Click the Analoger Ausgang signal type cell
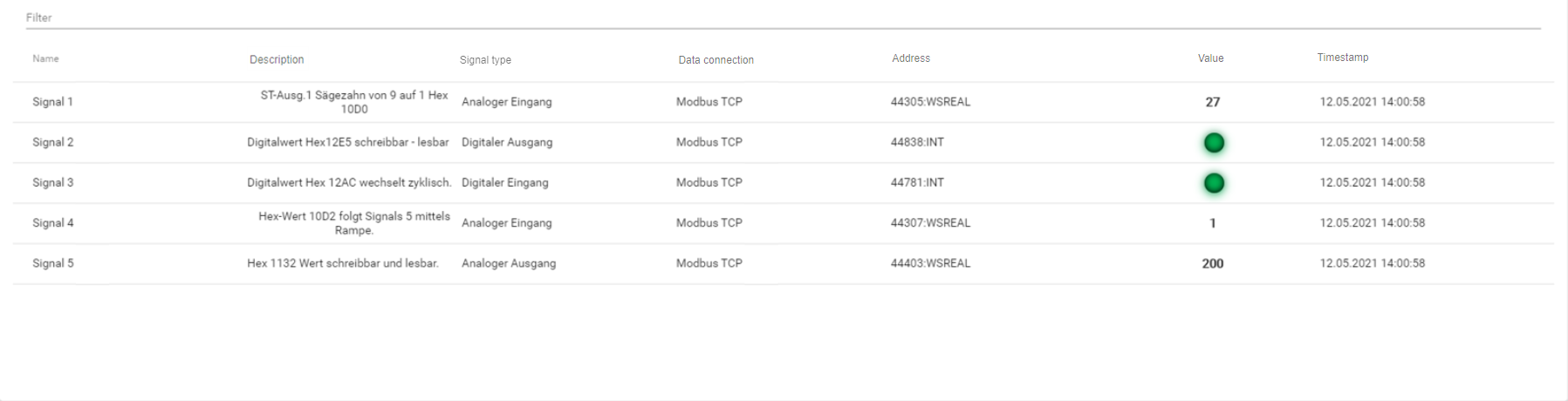The width and height of the screenshot is (1568, 401). [x=508, y=263]
